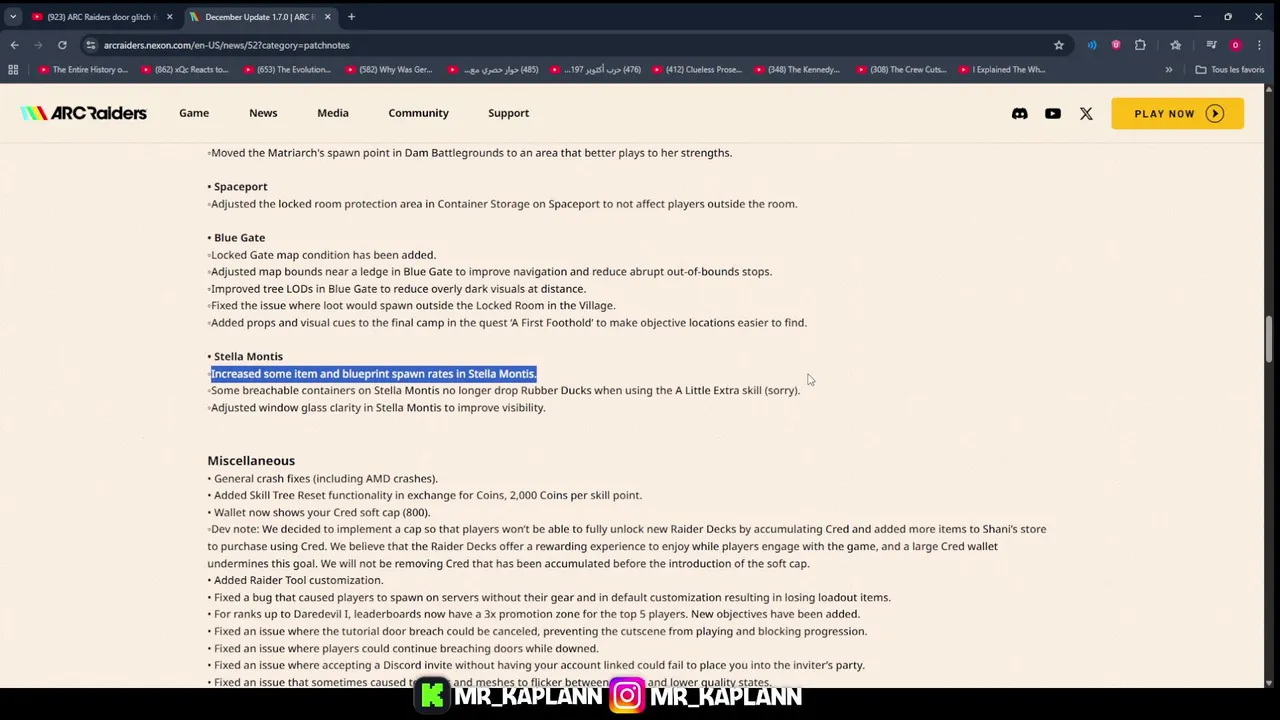Open the Media menu

coord(333,113)
